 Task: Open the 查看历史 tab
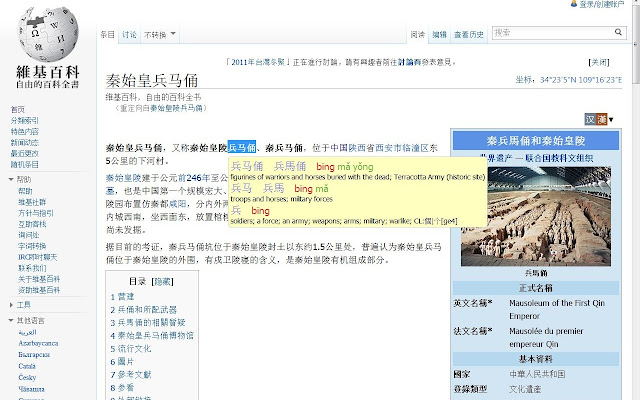pyautogui.click(x=469, y=35)
